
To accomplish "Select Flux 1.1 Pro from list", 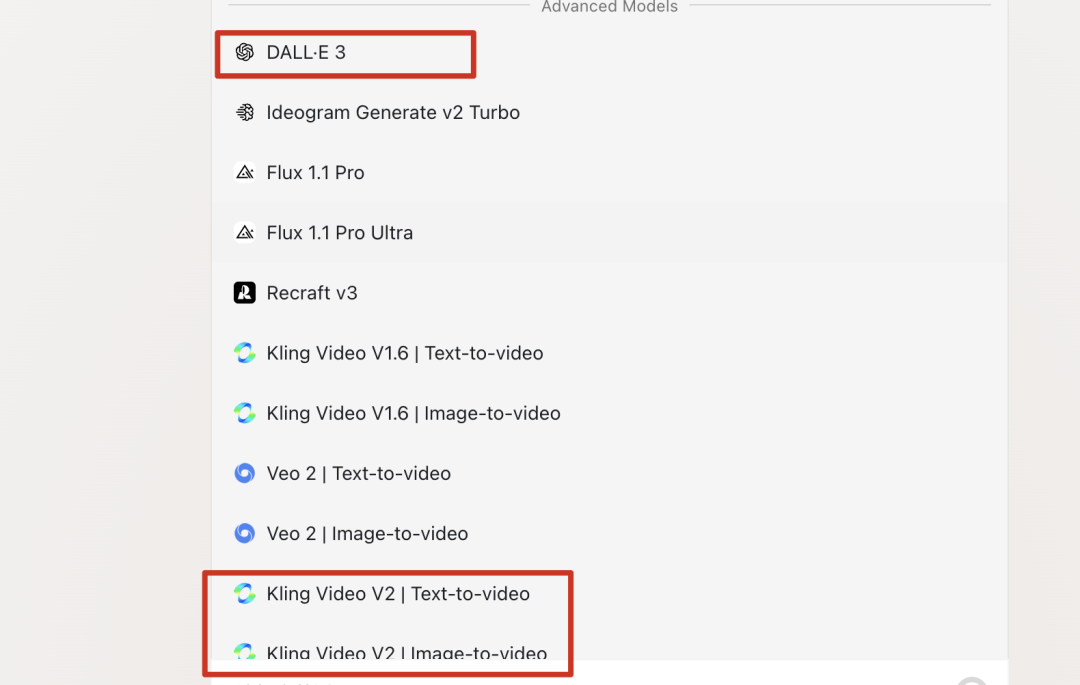I will (x=610, y=172).
